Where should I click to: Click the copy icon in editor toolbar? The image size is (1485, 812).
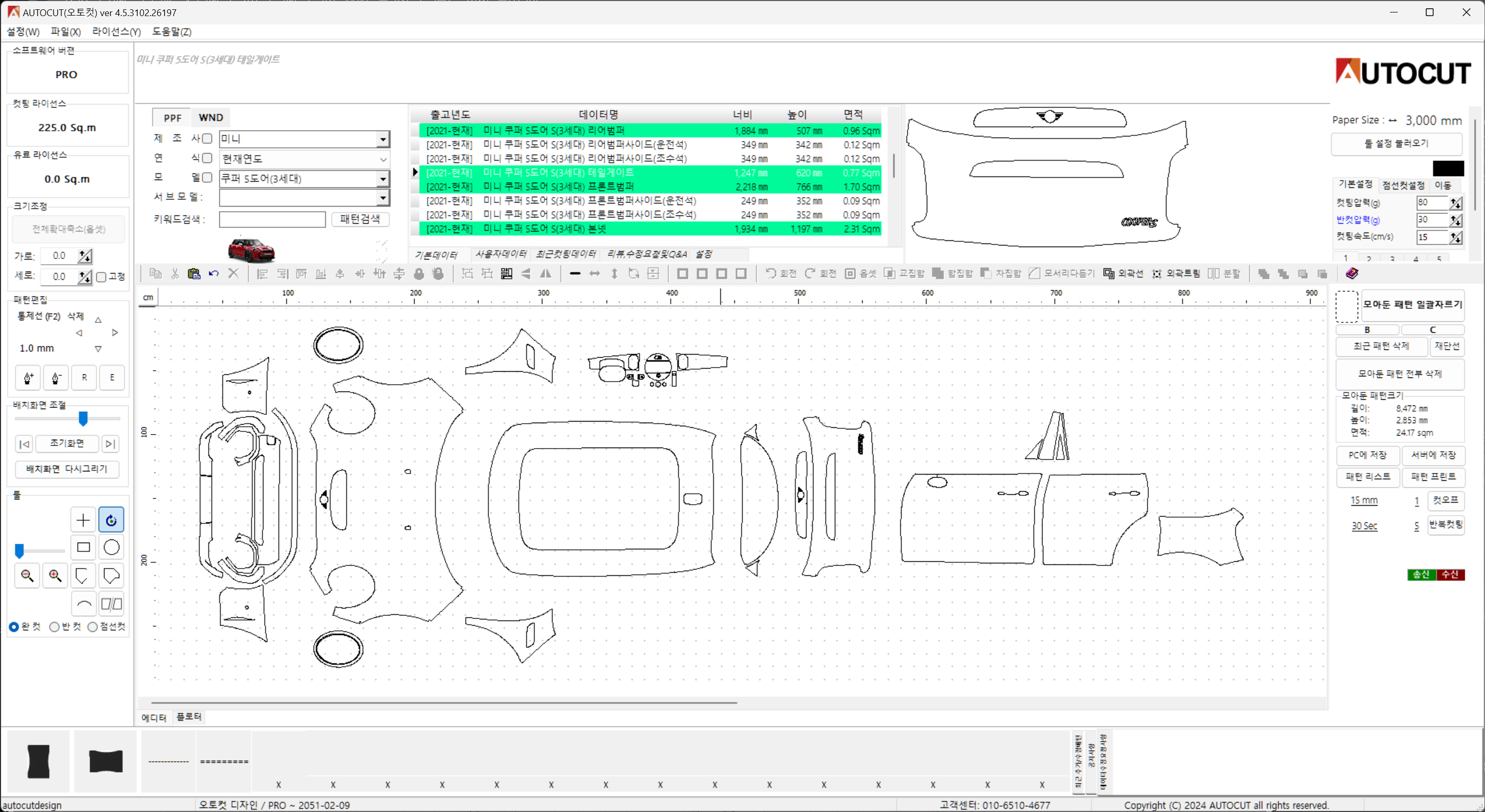pos(155,274)
